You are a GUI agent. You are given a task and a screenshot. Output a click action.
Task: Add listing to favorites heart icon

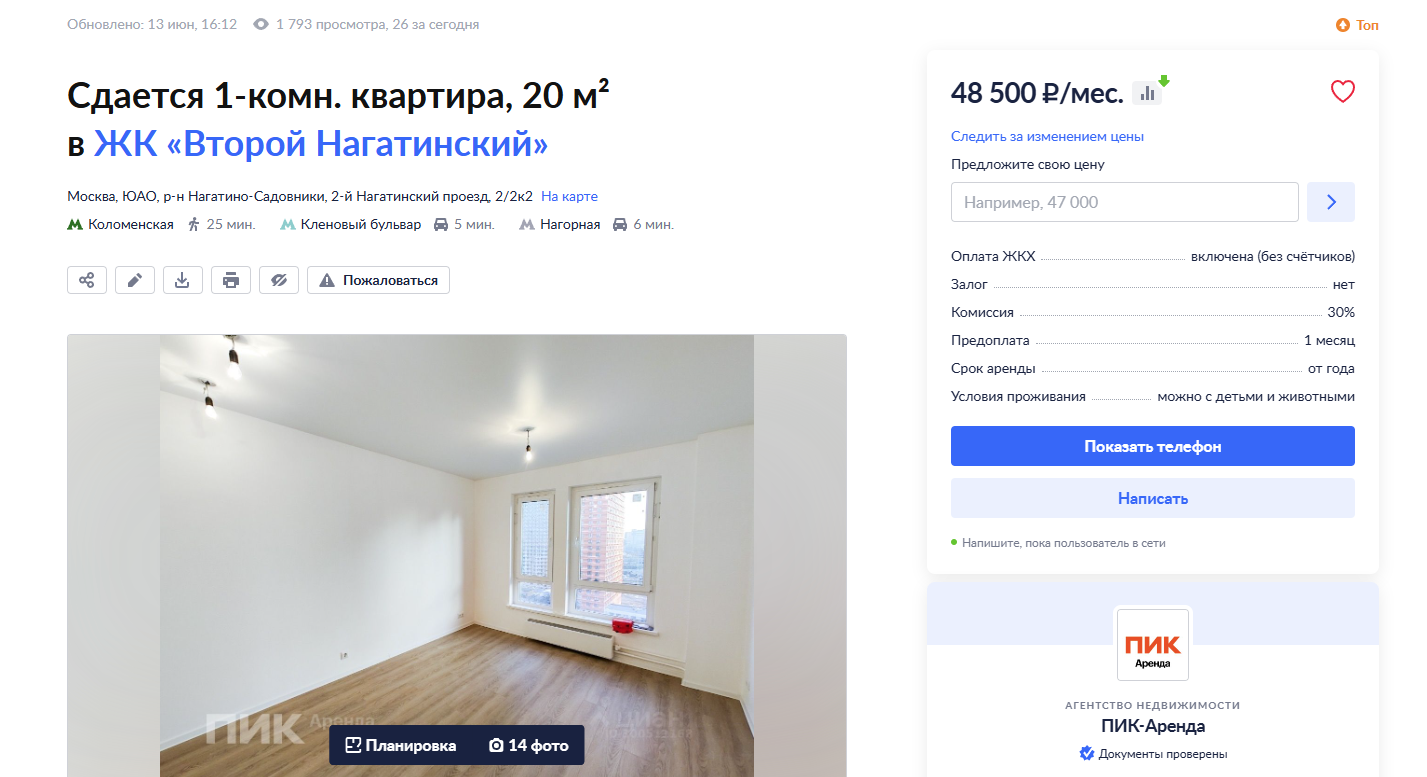pos(1342,92)
